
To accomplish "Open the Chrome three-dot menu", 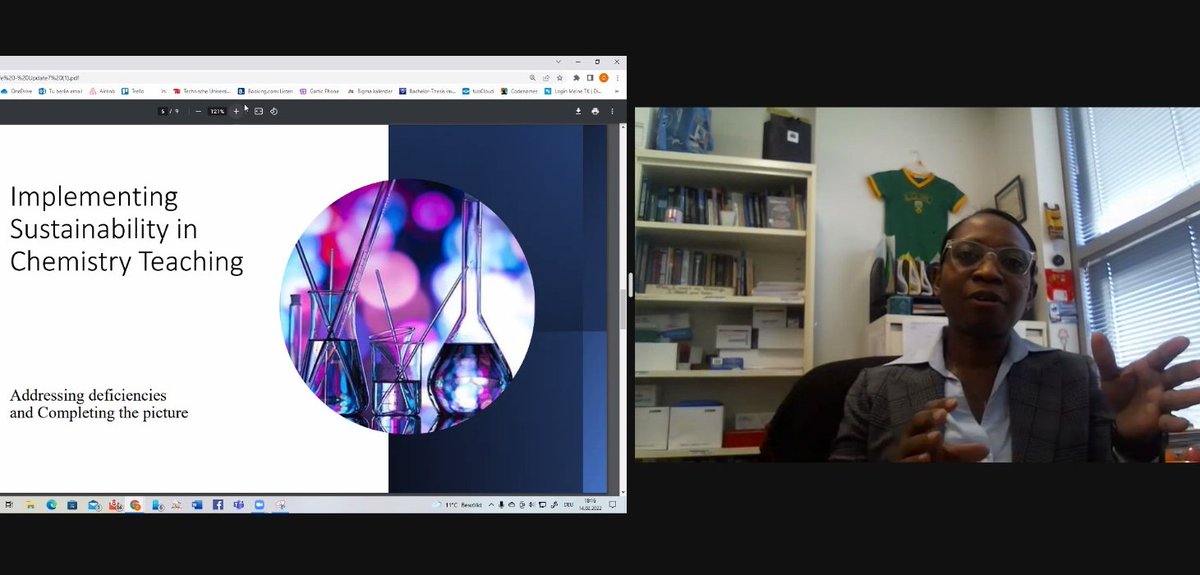I will point(618,77).
